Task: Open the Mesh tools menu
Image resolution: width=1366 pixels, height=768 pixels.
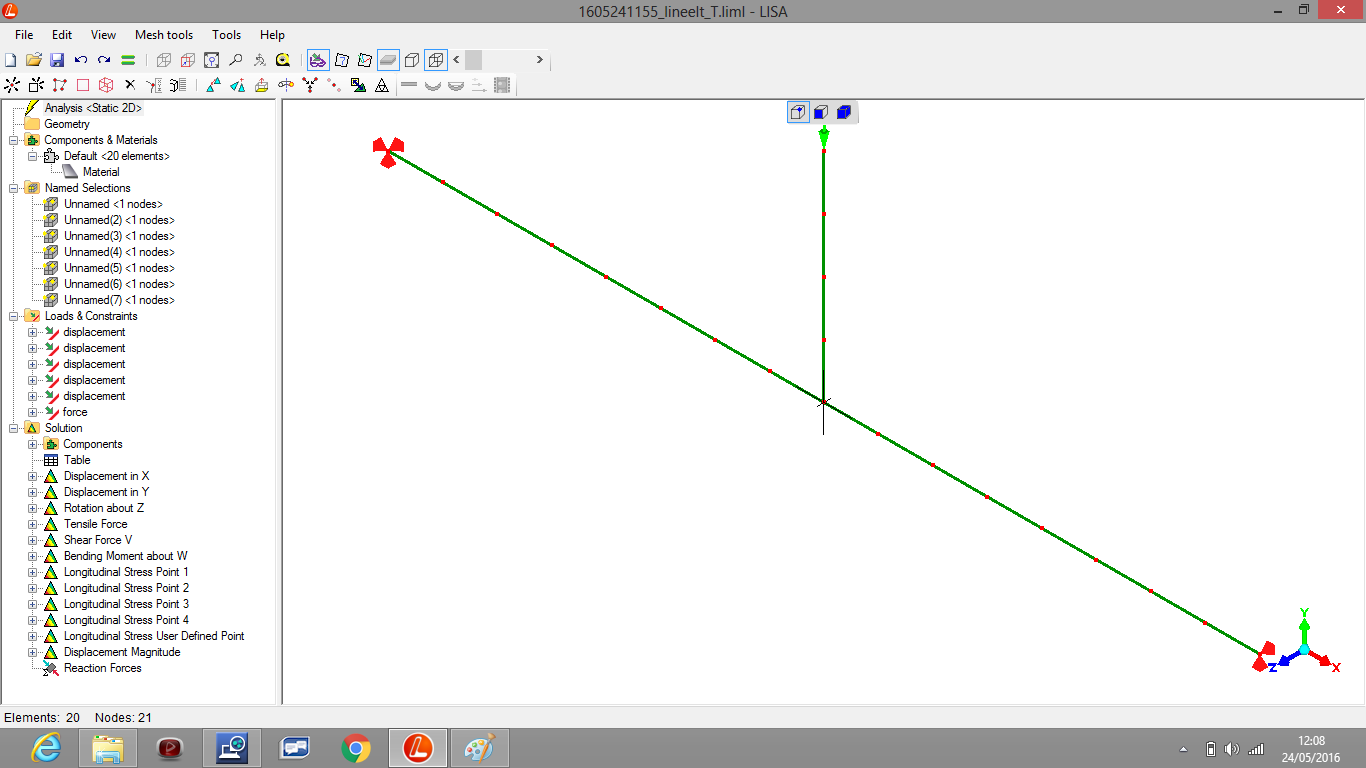Action: tap(164, 35)
